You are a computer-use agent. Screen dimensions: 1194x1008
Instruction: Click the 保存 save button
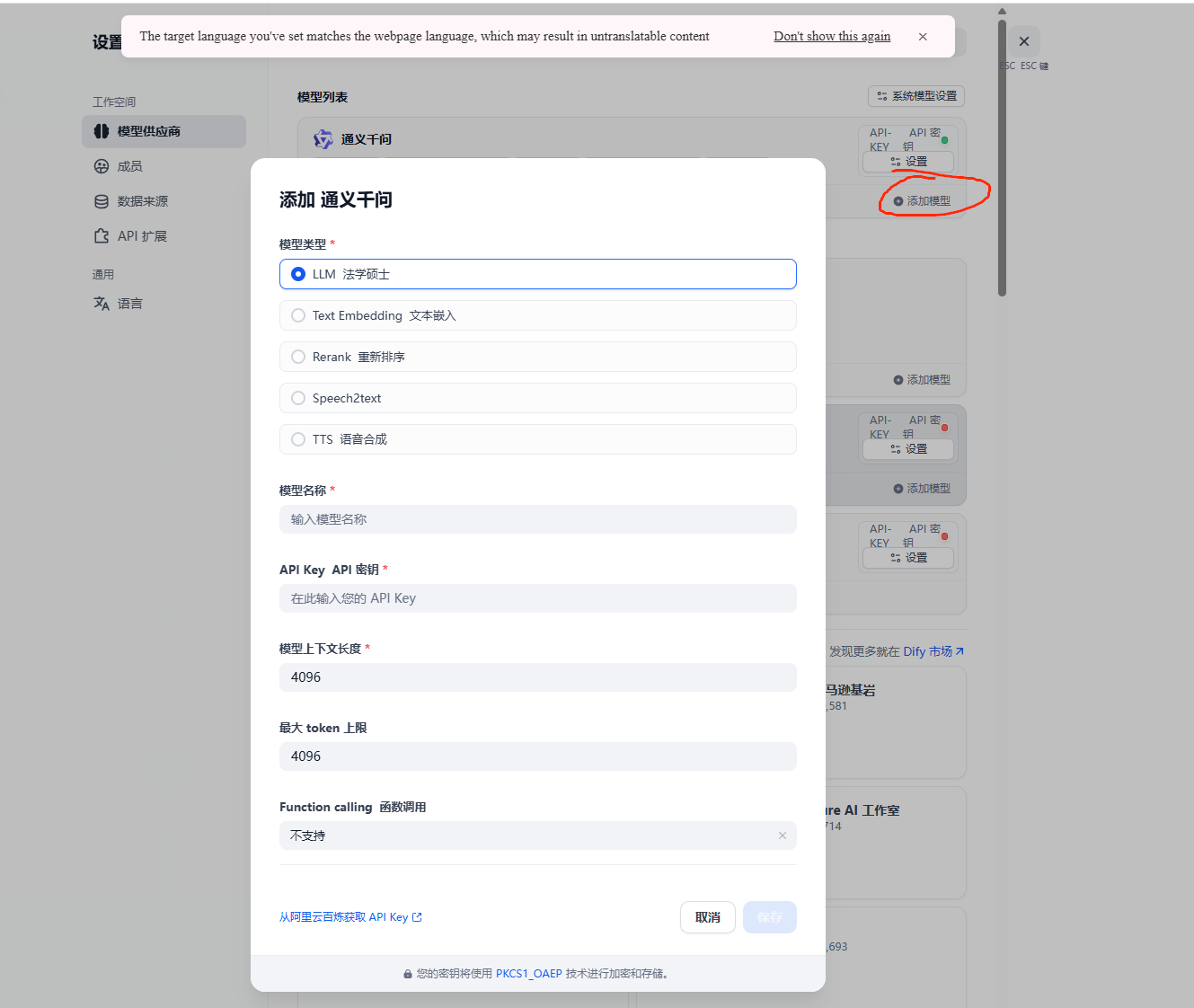tap(770, 917)
